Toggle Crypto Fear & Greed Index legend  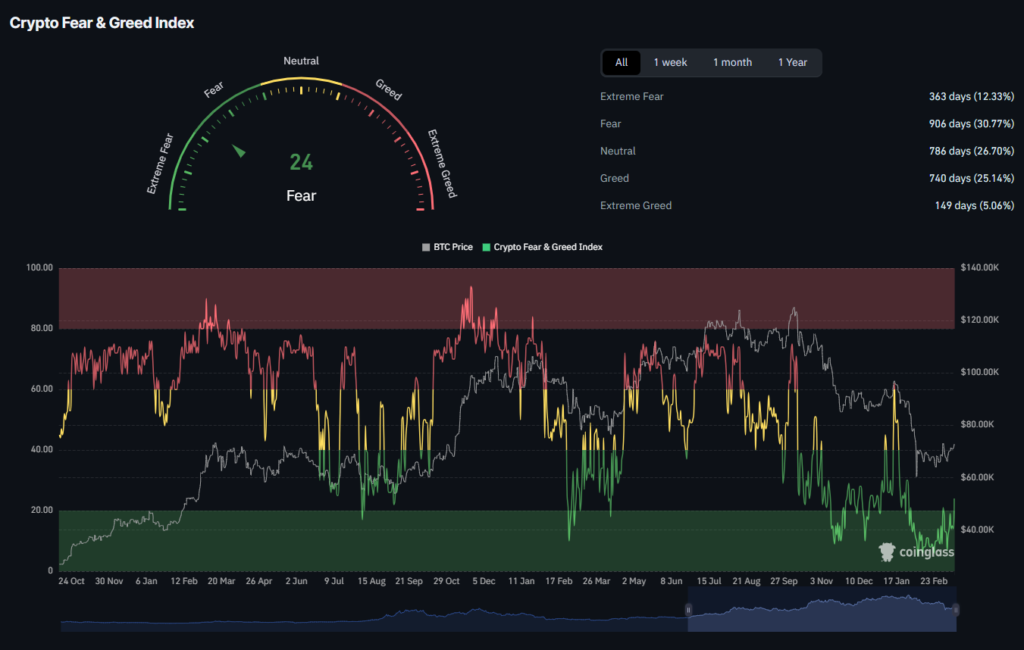(x=548, y=246)
